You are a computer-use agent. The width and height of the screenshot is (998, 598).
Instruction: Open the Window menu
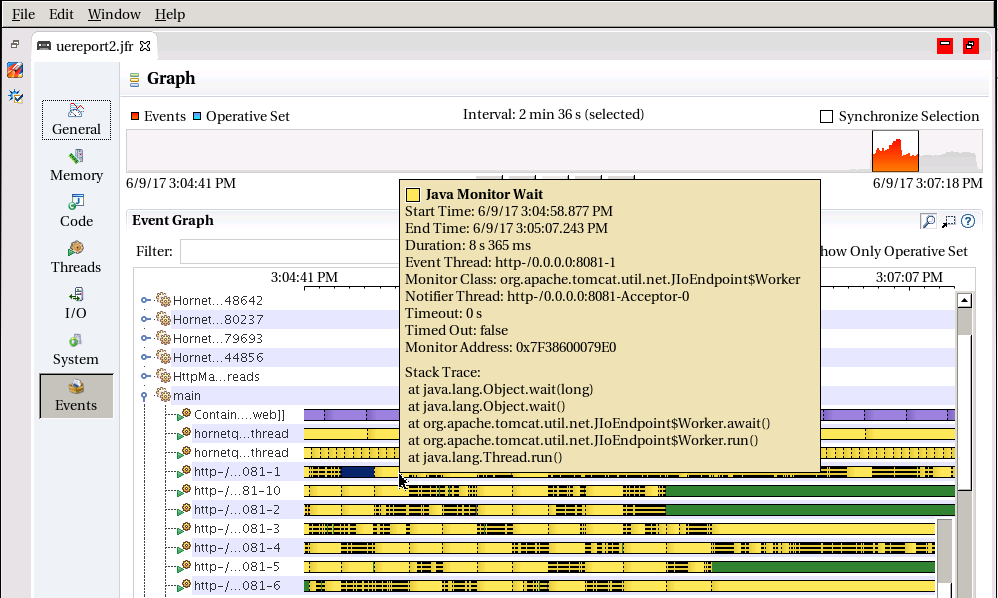[x=112, y=13]
